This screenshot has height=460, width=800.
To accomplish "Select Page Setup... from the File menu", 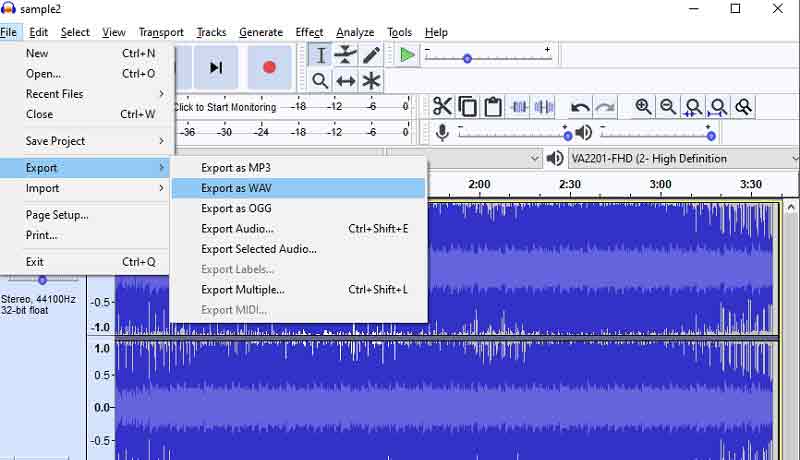I will pyautogui.click(x=85, y=215).
